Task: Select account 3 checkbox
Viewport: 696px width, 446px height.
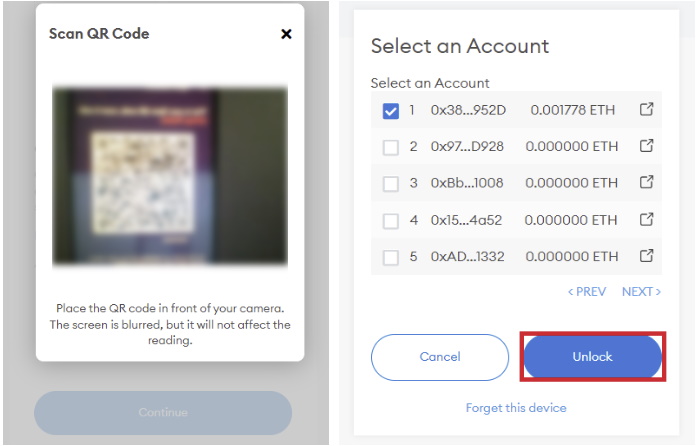Action: coord(391,184)
